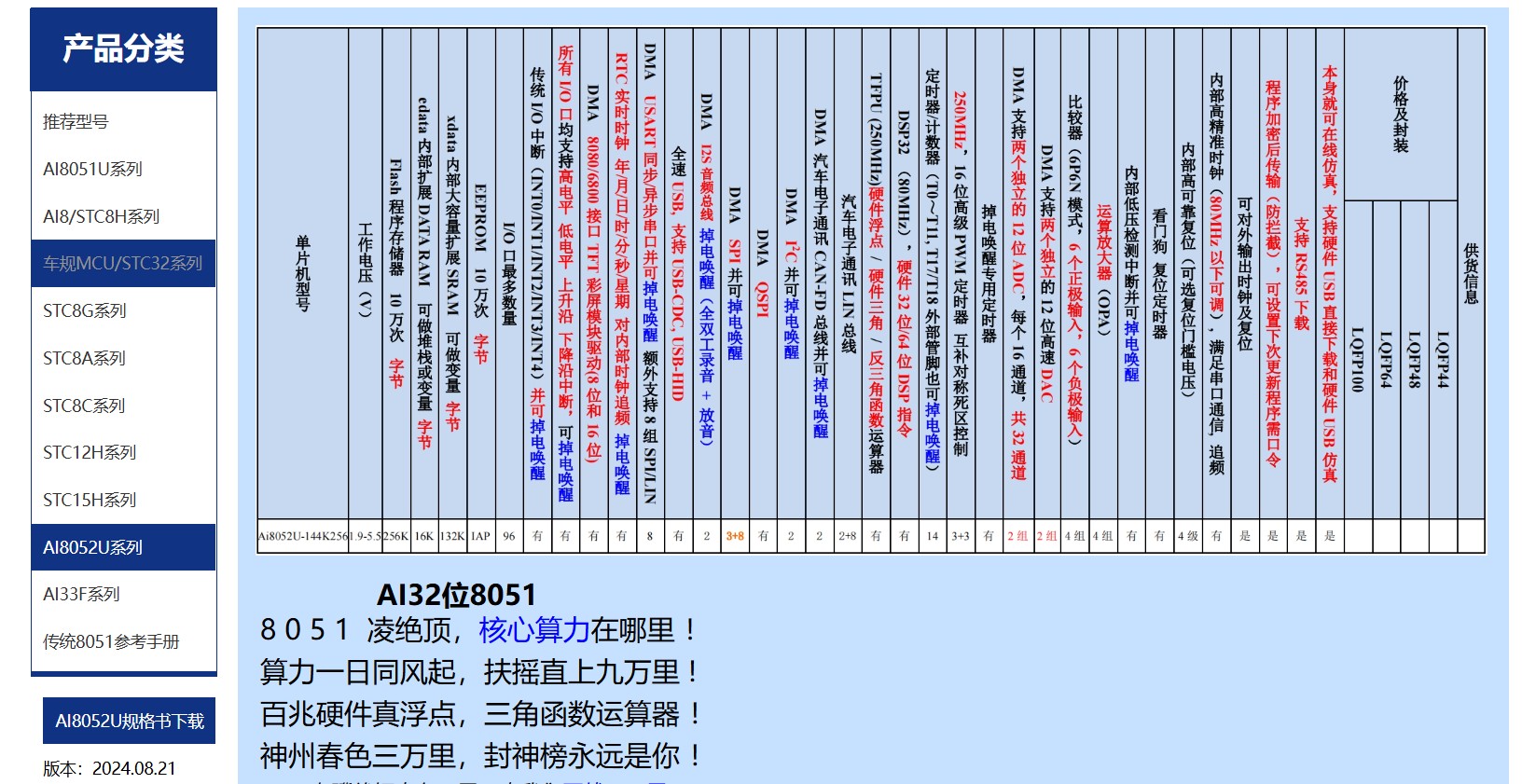Click the 132K xdata SRAM cell
Viewport: 1522px width, 784px height.
452,536
